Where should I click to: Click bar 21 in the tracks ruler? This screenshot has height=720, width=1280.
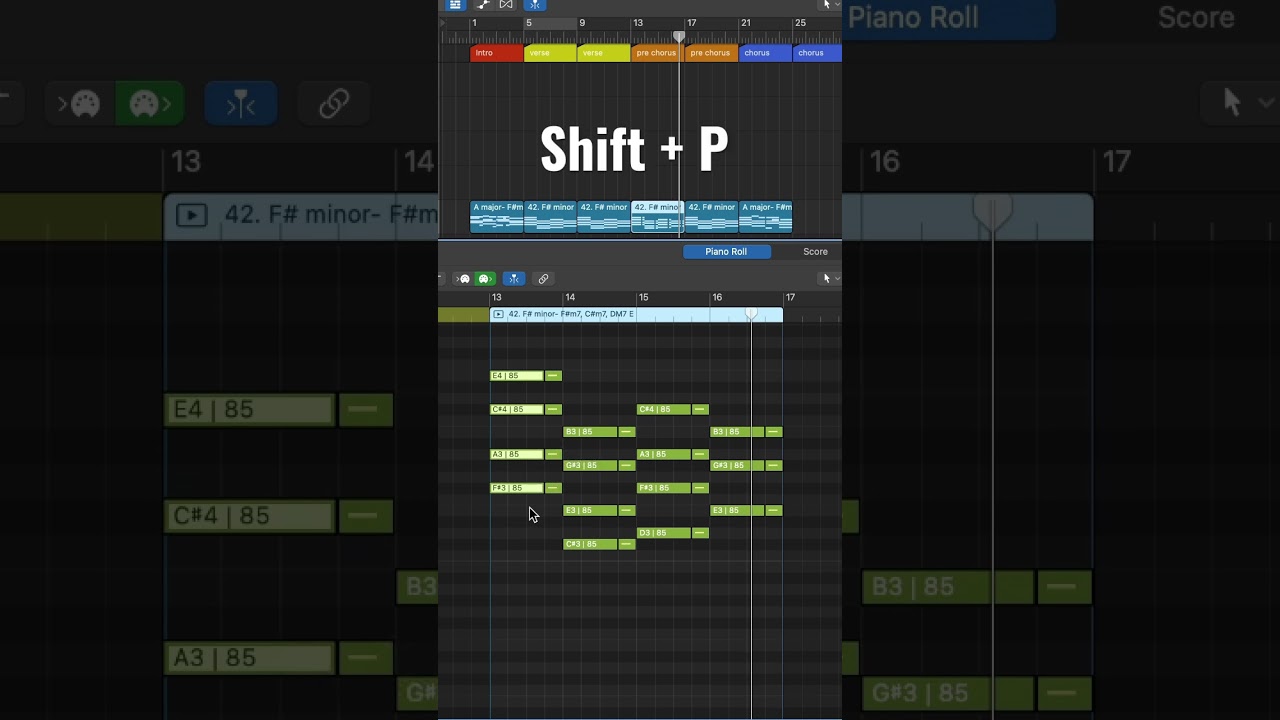pyautogui.click(x=745, y=23)
